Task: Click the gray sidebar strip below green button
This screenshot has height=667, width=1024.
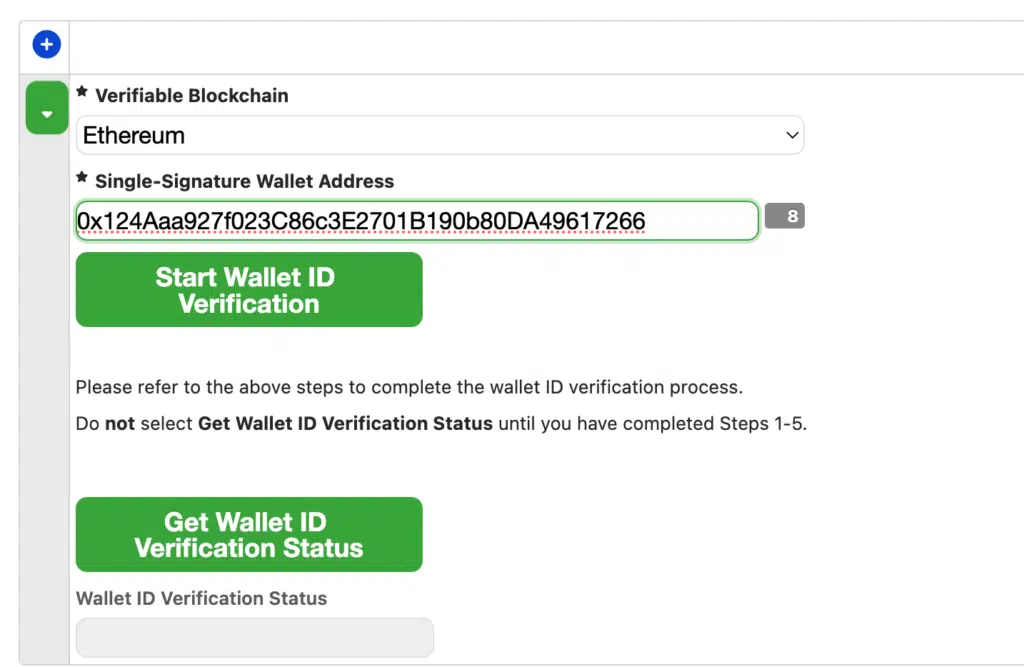Action: [44, 400]
